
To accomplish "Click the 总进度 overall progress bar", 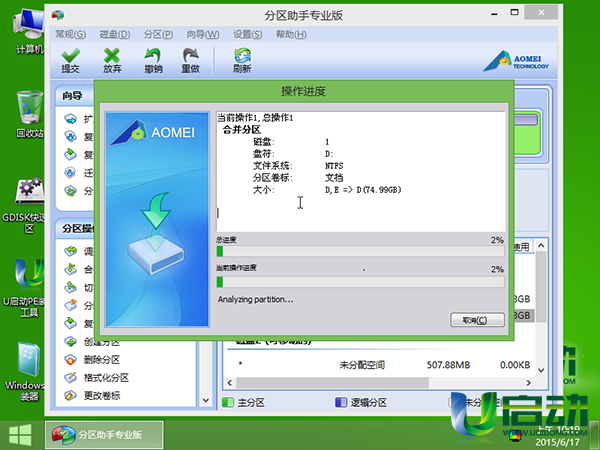I will pos(360,251).
